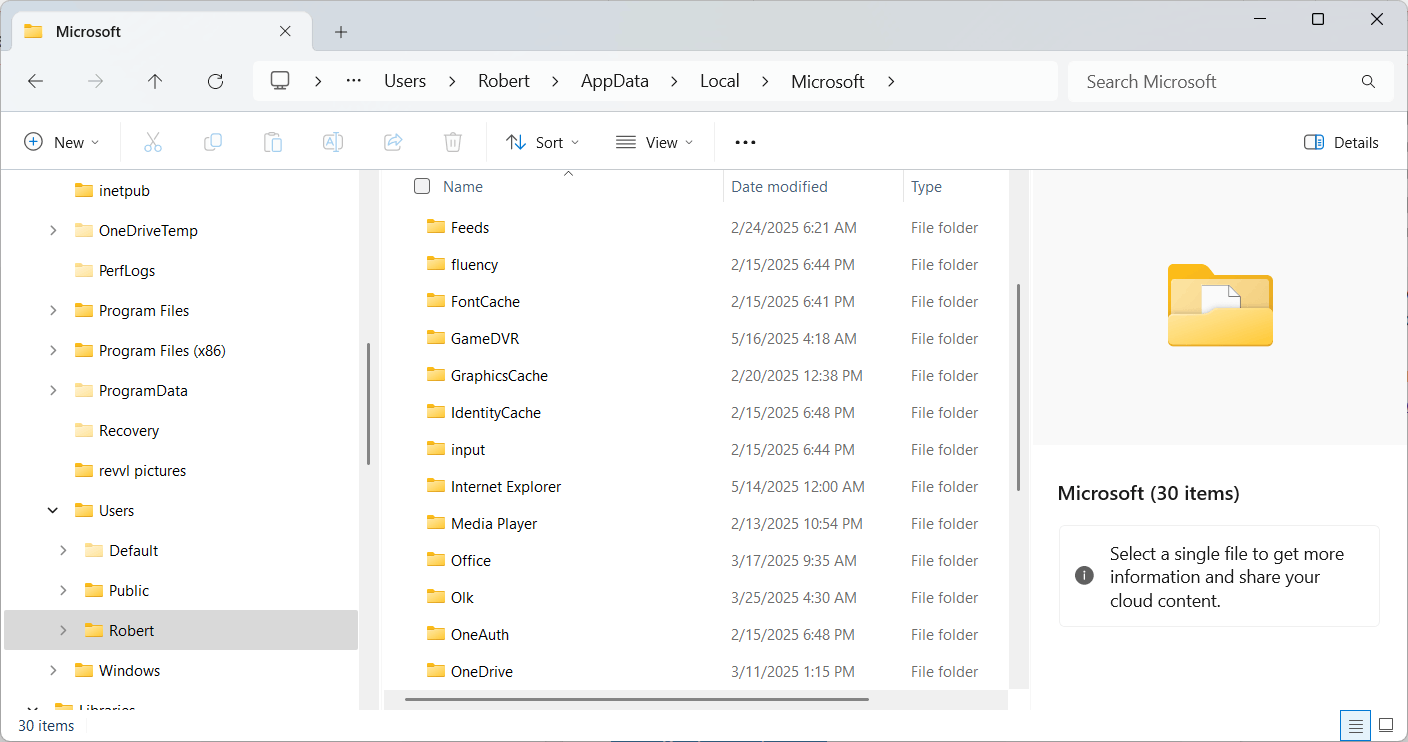Select the Cut icon in toolbar
This screenshot has height=742, width=1408.
coord(152,142)
